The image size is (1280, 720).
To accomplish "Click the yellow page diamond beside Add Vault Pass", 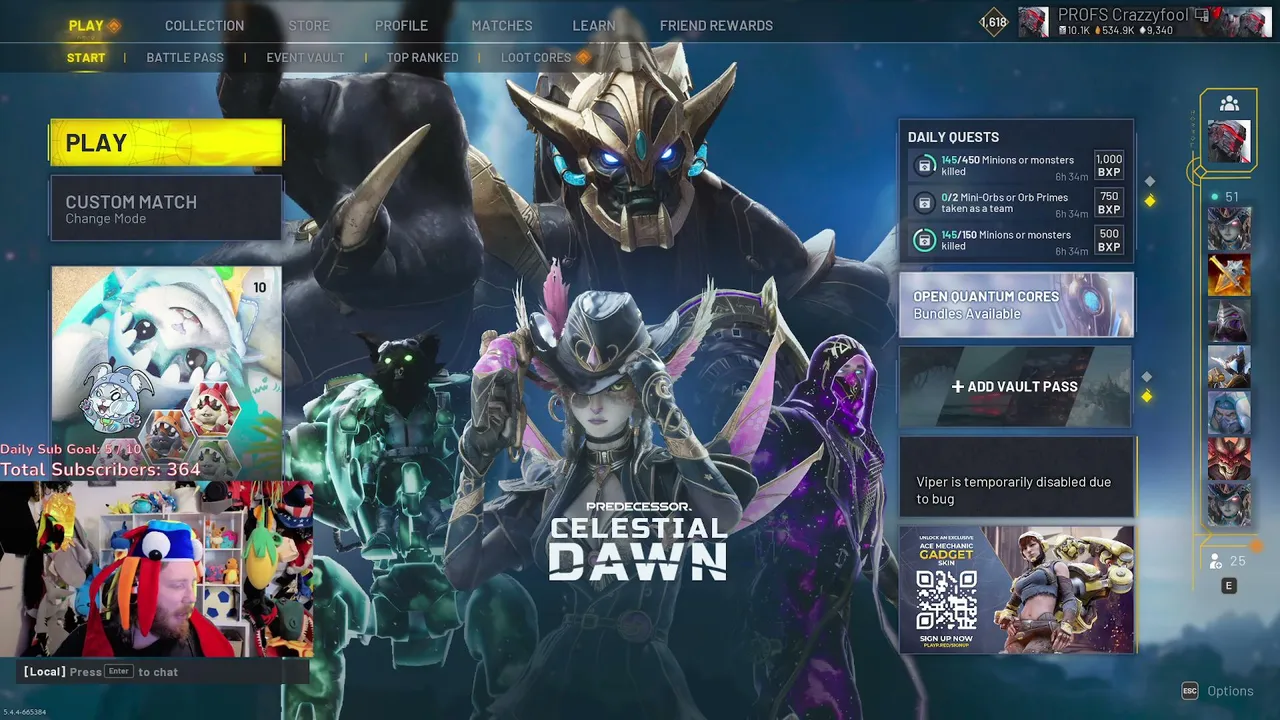I will pyautogui.click(x=1147, y=396).
